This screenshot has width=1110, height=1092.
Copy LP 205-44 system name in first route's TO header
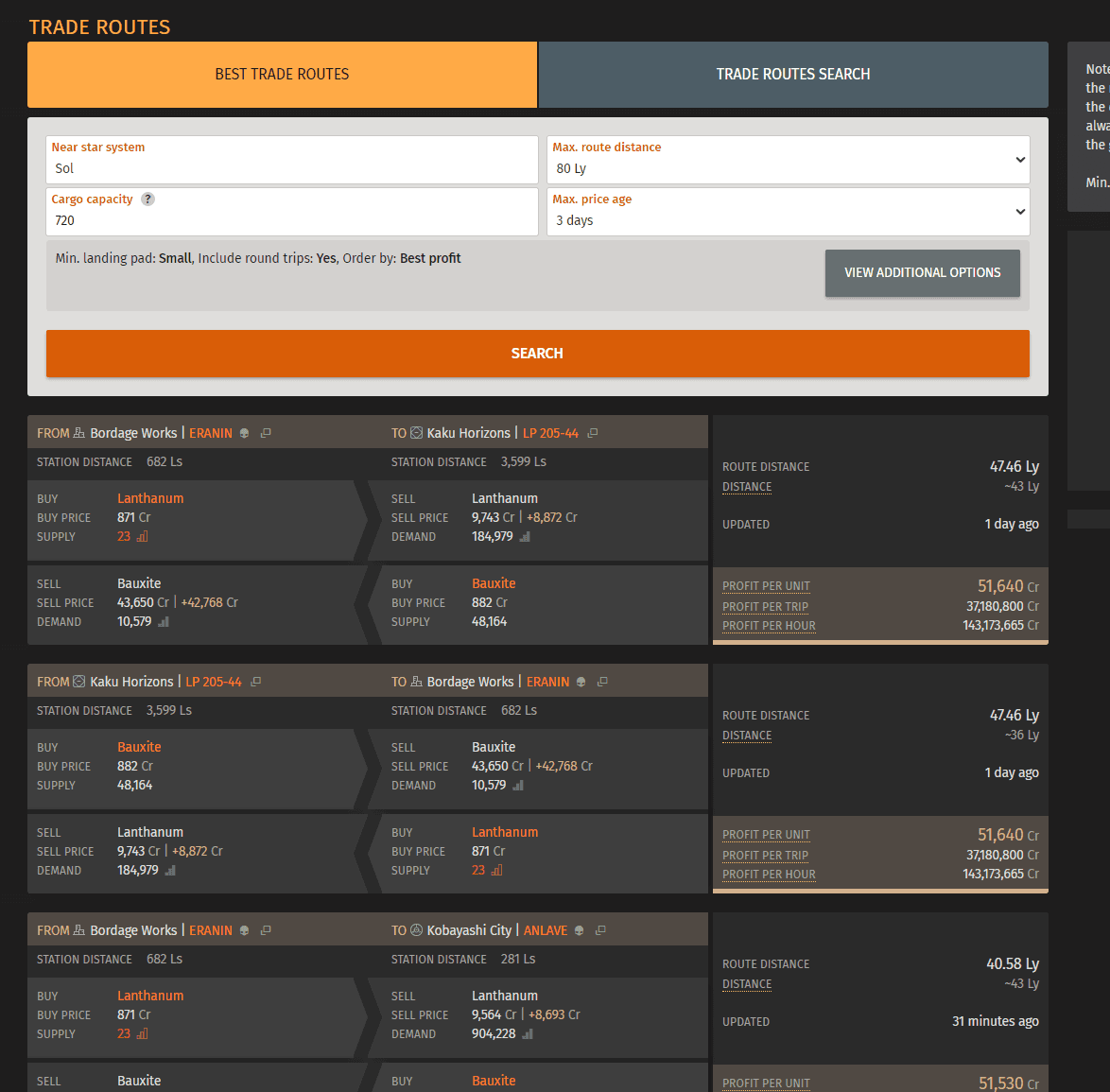point(593,433)
